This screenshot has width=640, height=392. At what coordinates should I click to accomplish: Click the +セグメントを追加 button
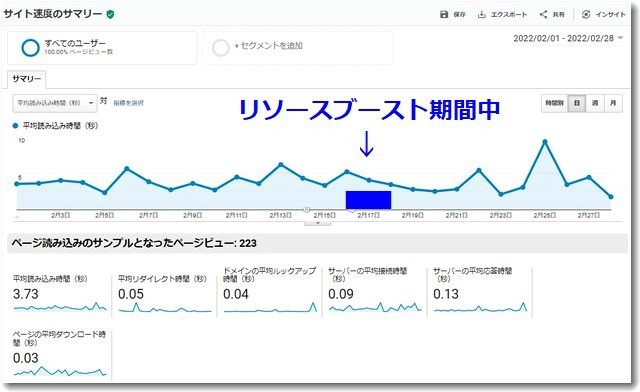tap(269, 46)
